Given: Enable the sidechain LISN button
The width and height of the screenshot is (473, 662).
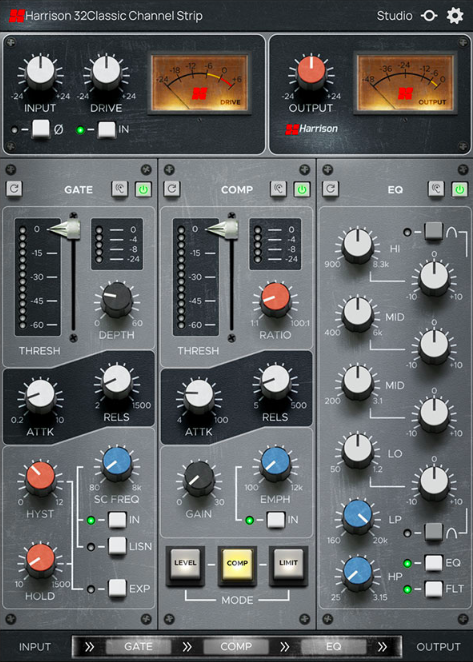Looking at the screenshot, I should point(117,546).
